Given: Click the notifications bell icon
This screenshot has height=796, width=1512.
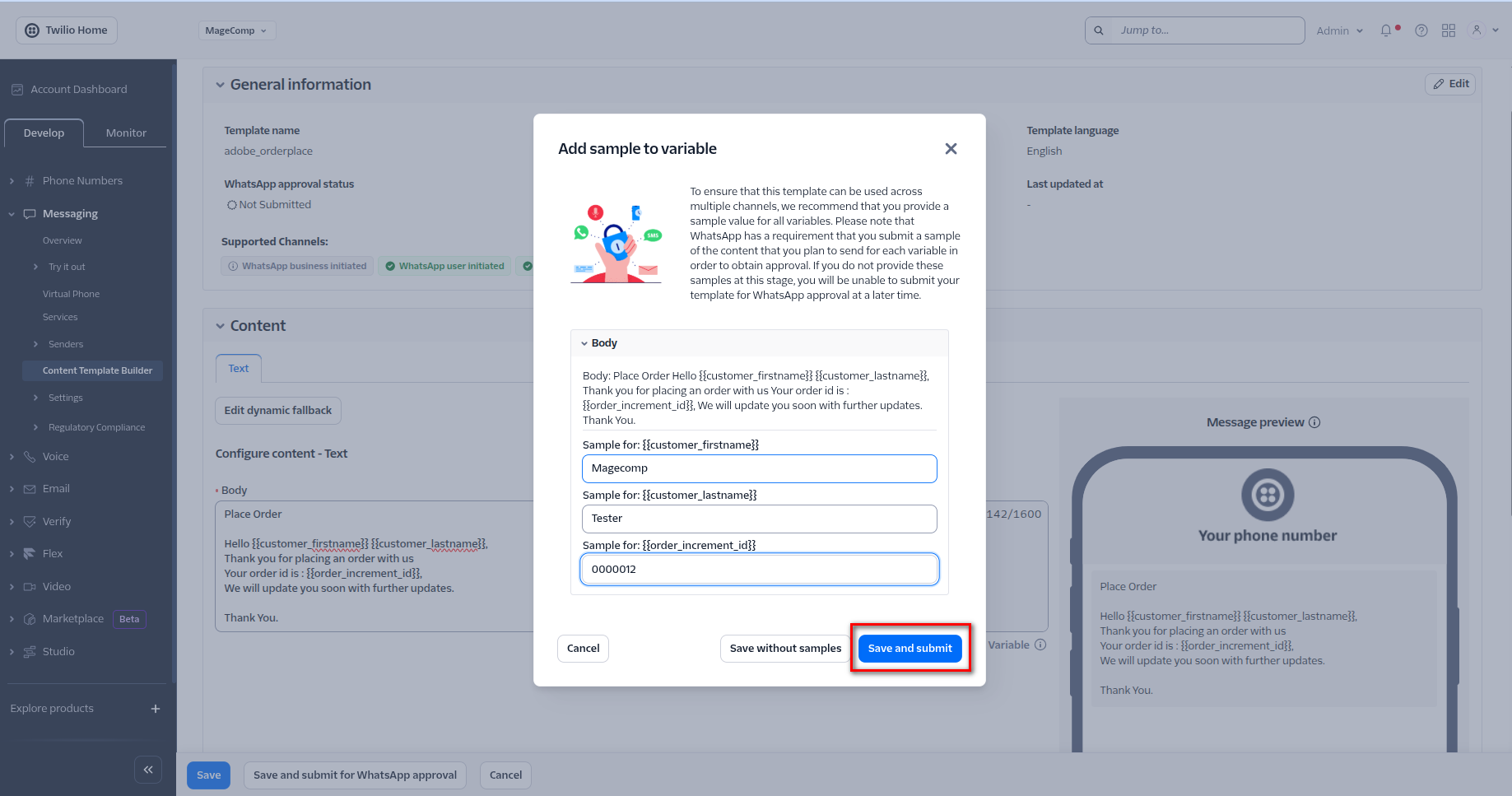Looking at the screenshot, I should tap(1386, 30).
